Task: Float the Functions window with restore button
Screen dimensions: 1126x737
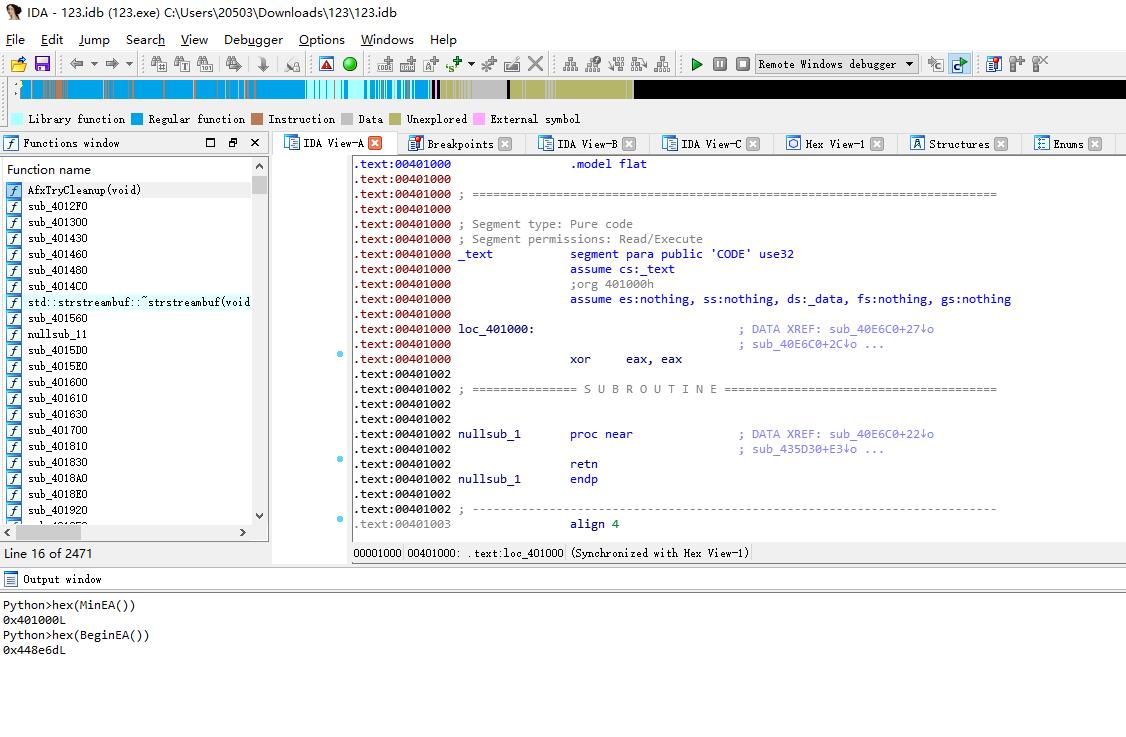Action: (x=233, y=143)
